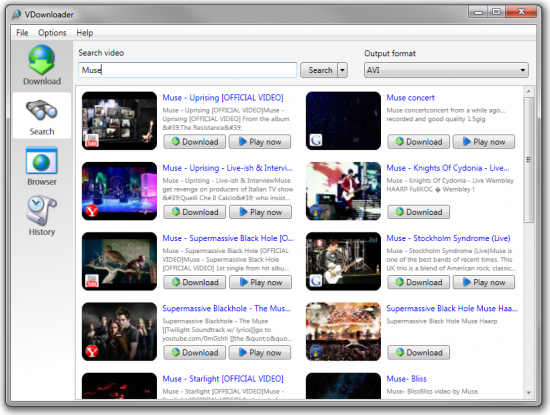Open the Output format AVI dropdown
Image resolution: width=550 pixels, height=415 pixels.
[x=446, y=70]
